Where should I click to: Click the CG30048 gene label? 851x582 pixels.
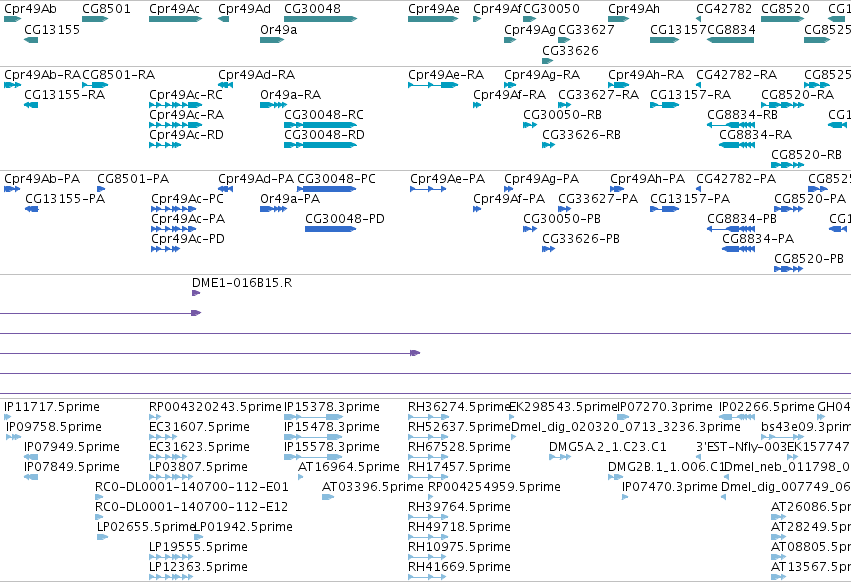[313, 9]
